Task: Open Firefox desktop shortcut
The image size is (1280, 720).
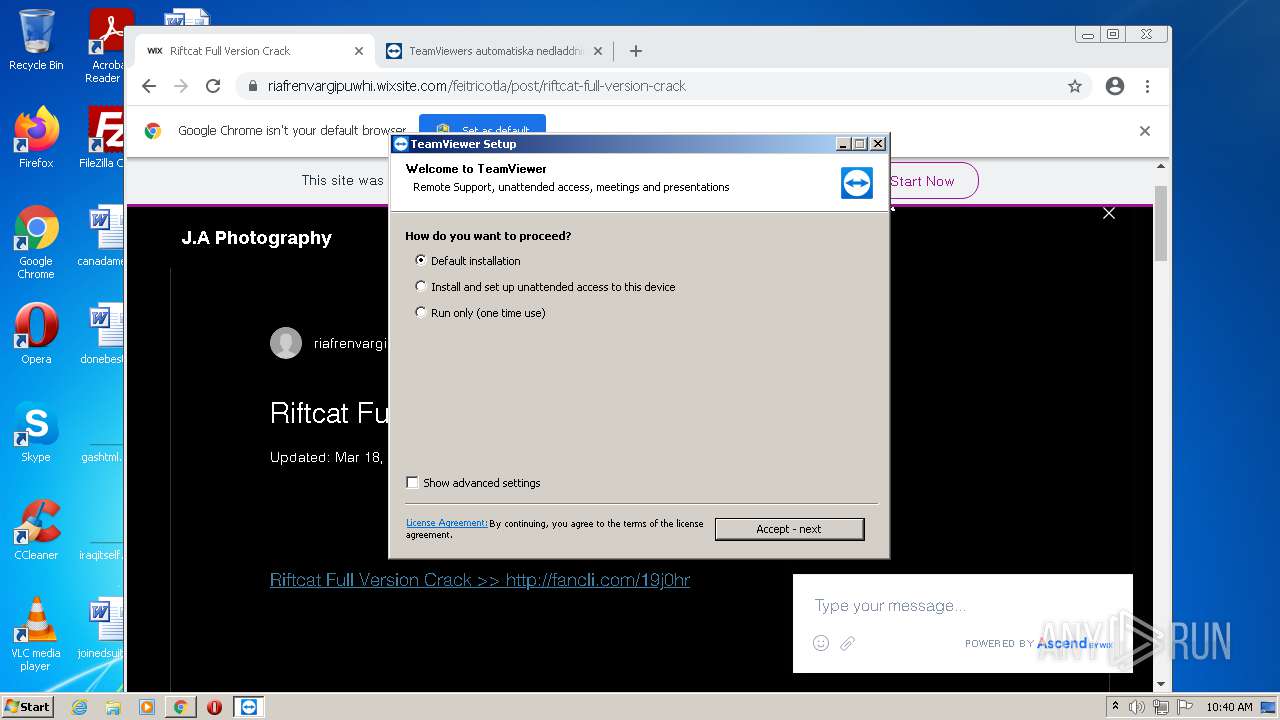Action: click(36, 137)
